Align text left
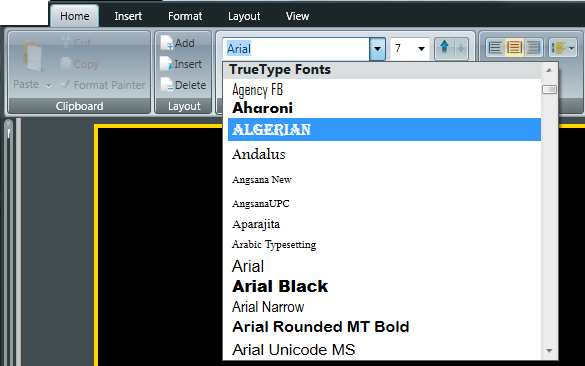This screenshot has height=366, width=585. 495,48
